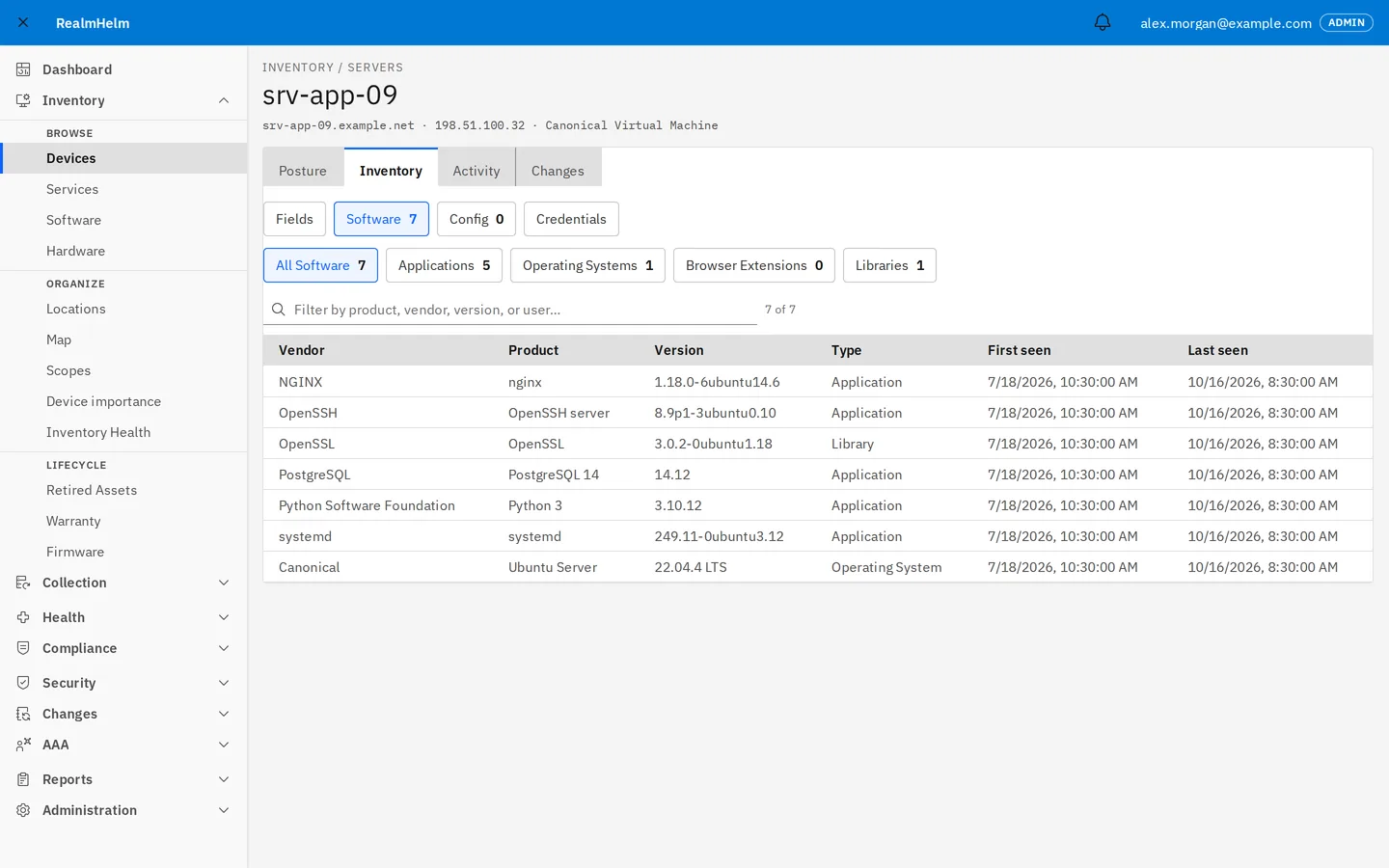Filter by Browser Extensions 0
Image resolution: width=1389 pixels, height=868 pixels.
click(754, 265)
